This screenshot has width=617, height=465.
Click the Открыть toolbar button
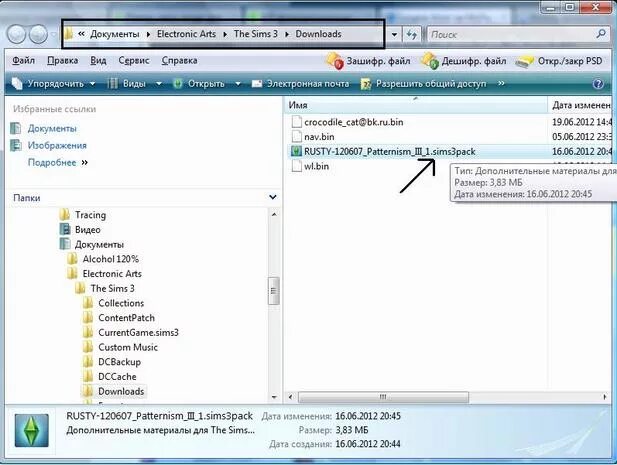[x=199, y=84]
